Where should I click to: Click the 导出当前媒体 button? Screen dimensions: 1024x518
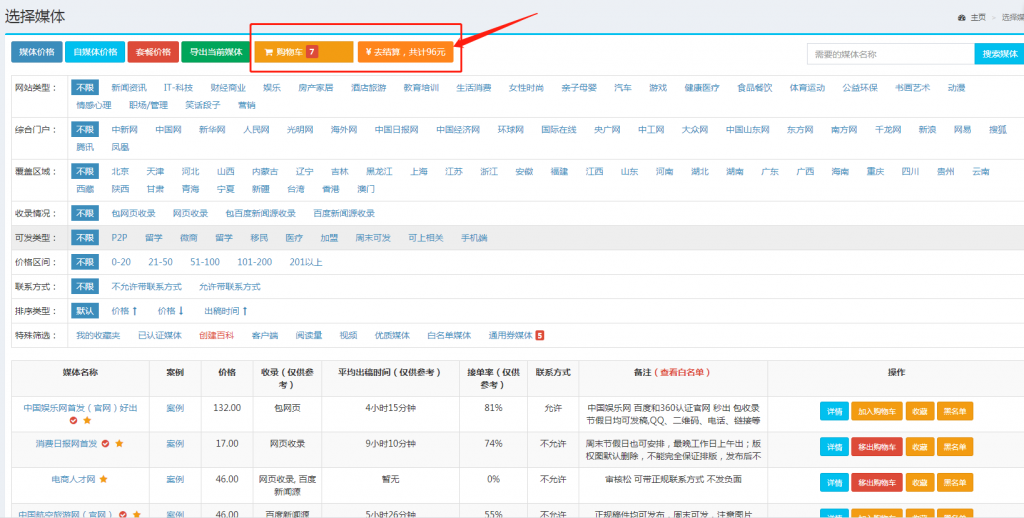point(215,52)
